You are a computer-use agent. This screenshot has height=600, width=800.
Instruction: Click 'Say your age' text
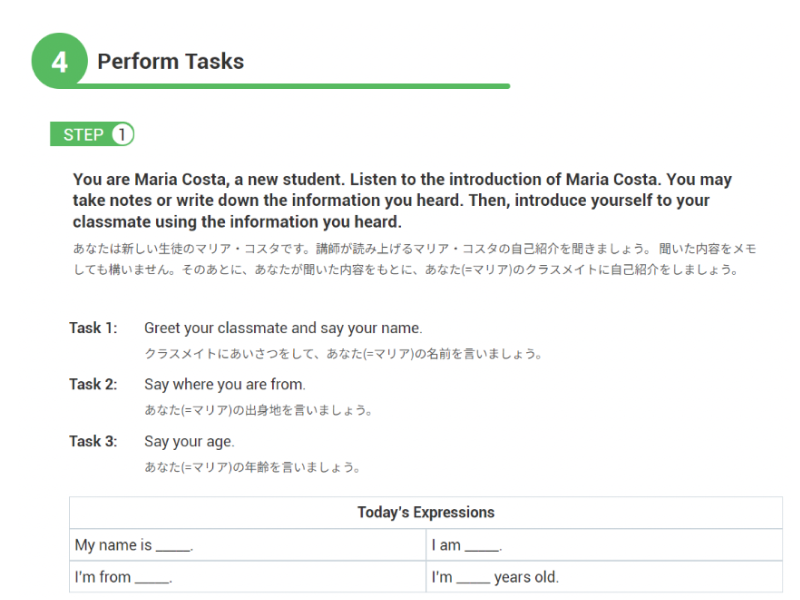coord(189,441)
